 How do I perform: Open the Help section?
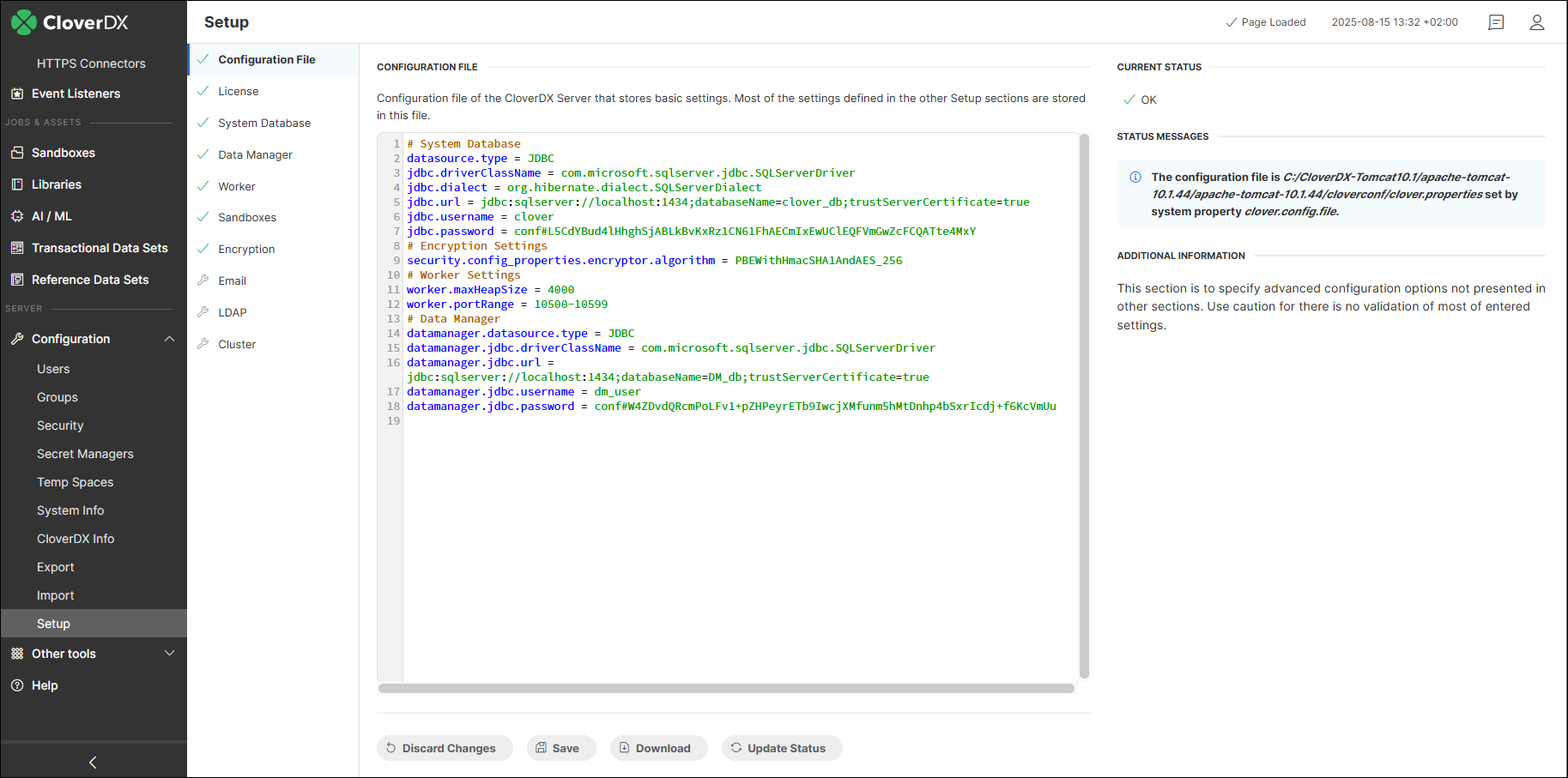pos(44,685)
